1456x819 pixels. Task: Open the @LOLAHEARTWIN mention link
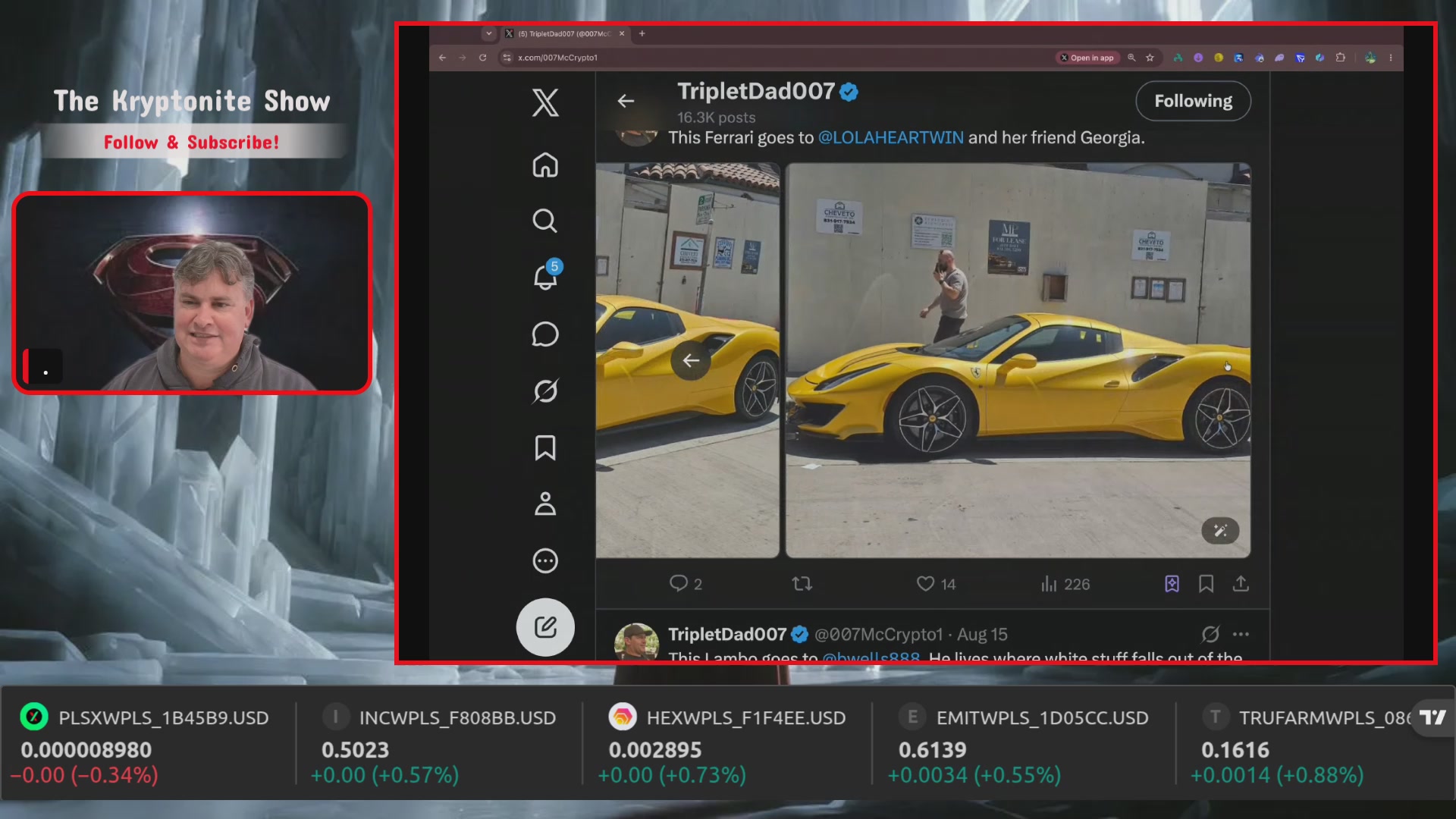tap(891, 137)
